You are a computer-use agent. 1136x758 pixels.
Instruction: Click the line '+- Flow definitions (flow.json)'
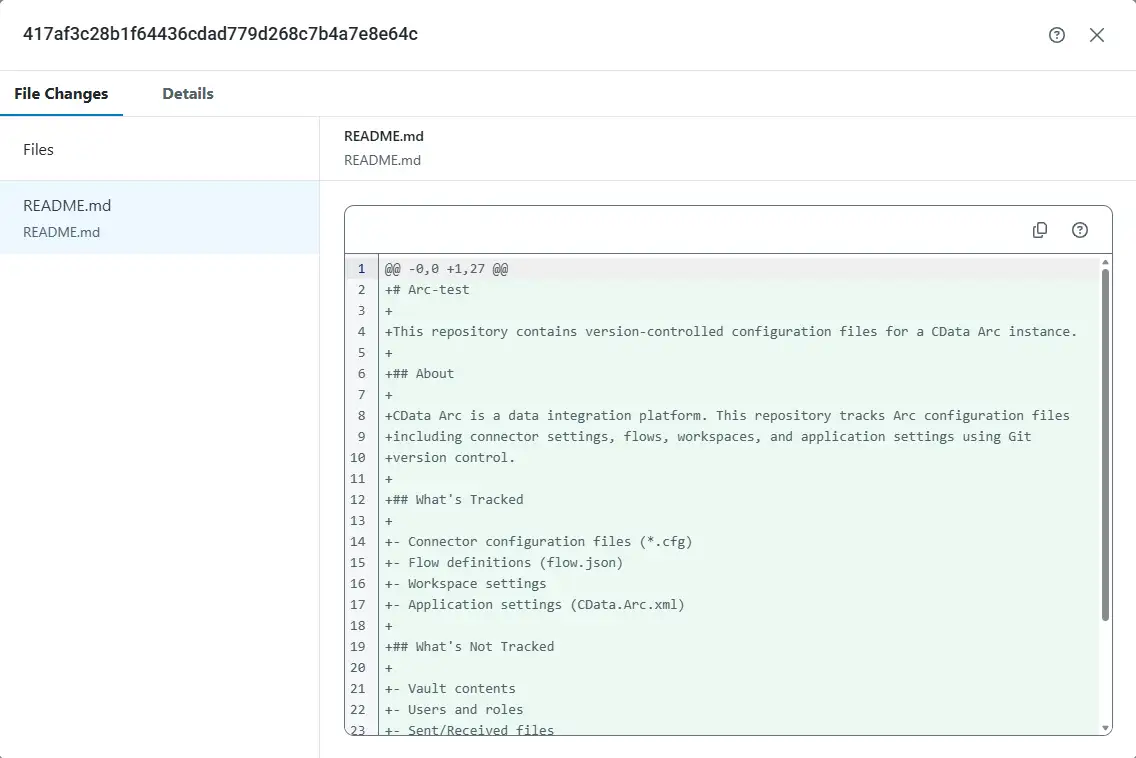pos(504,563)
